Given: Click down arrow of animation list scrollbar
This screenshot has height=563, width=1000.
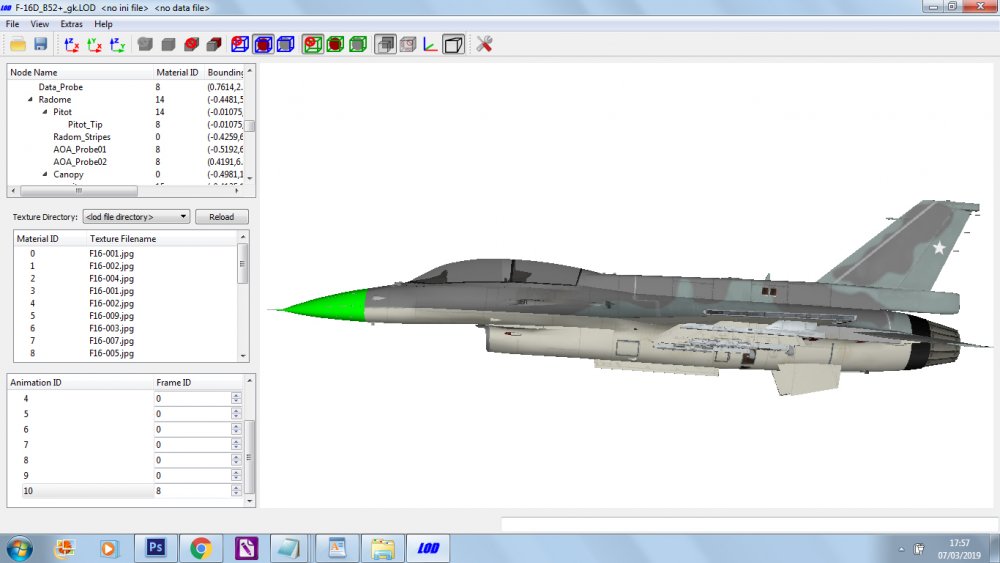Looking at the screenshot, I should coord(250,501).
